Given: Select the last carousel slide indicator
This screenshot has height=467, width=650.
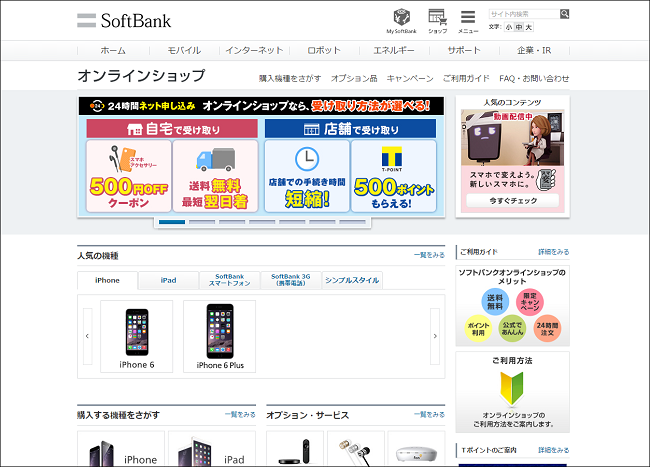Looking at the screenshot, I should [x=352, y=222].
